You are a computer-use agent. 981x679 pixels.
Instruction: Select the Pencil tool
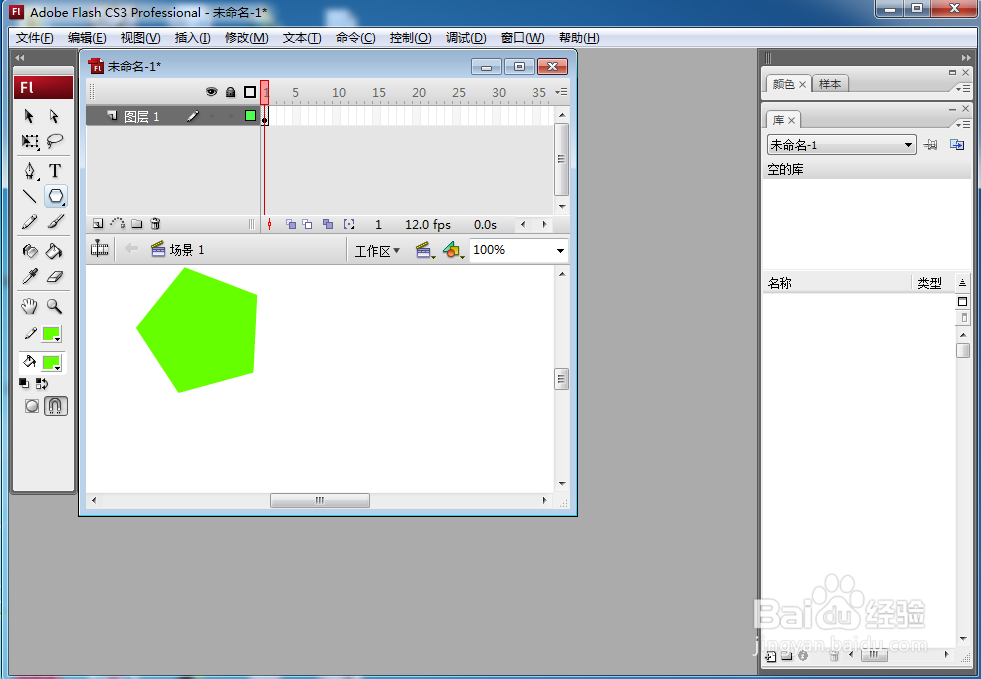point(29,222)
